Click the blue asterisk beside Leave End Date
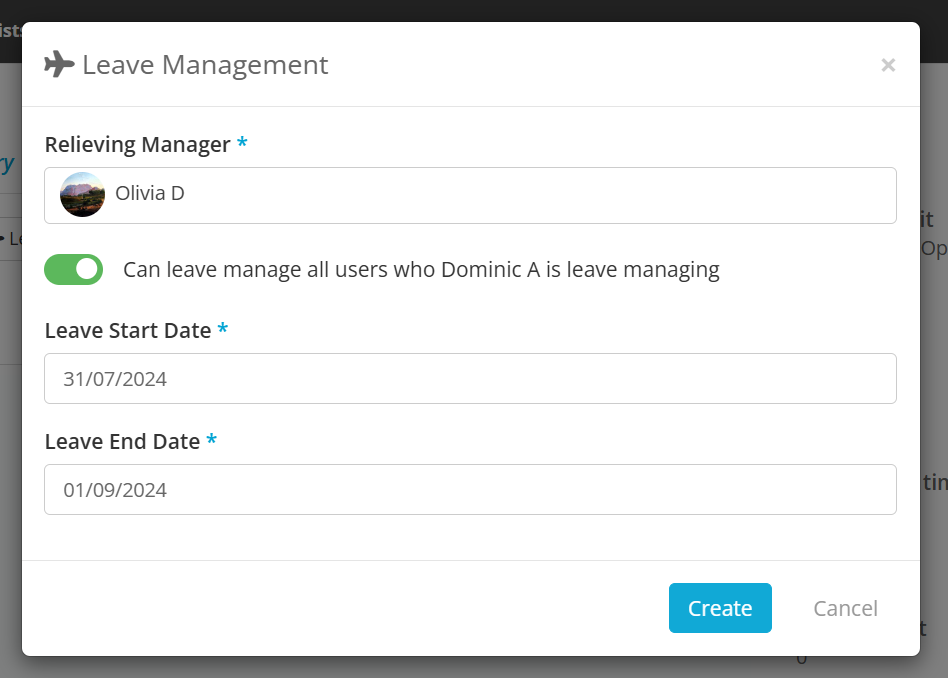This screenshot has height=678, width=948. [x=211, y=440]
